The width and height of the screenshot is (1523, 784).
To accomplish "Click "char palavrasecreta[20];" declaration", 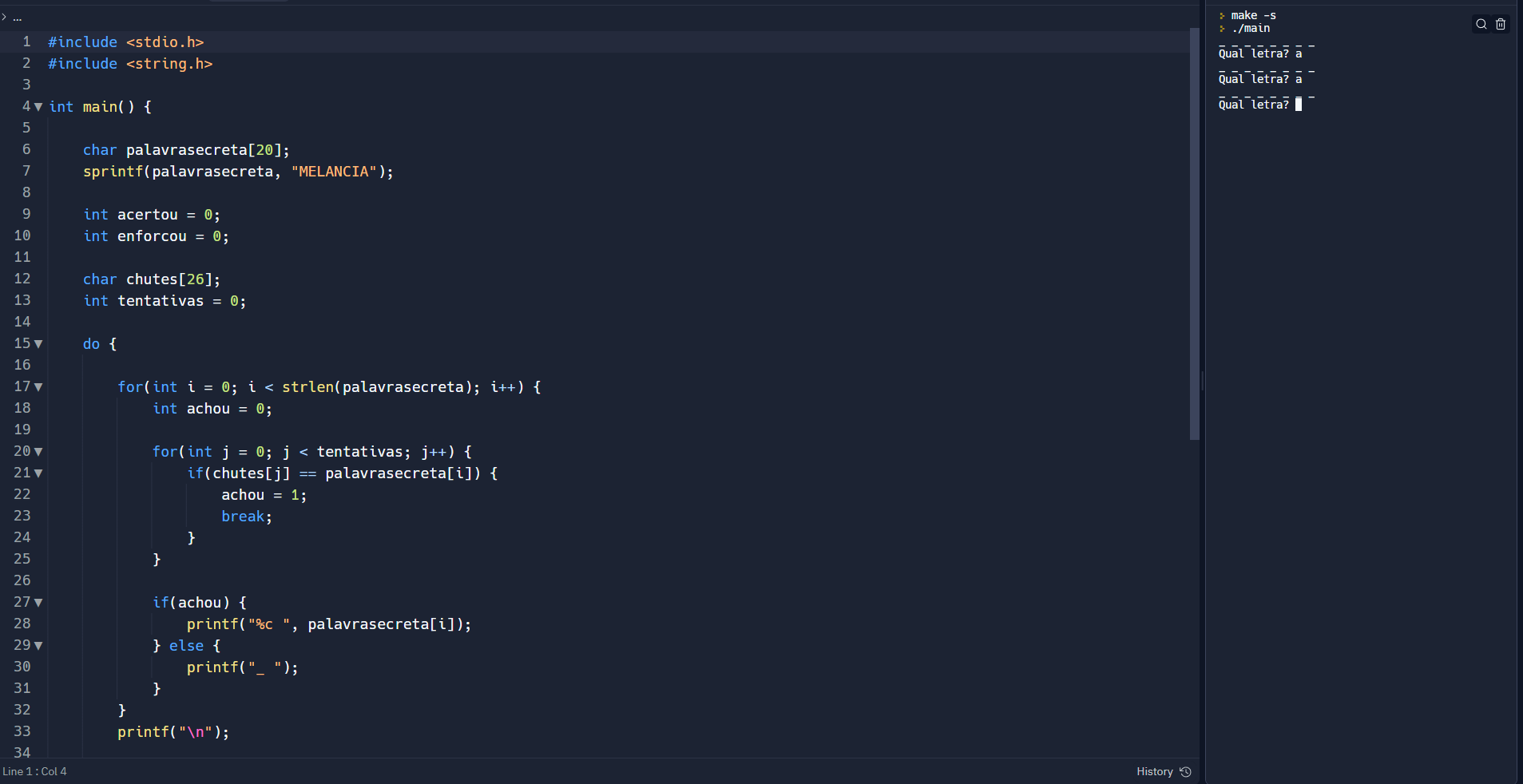I will (186, 150).
